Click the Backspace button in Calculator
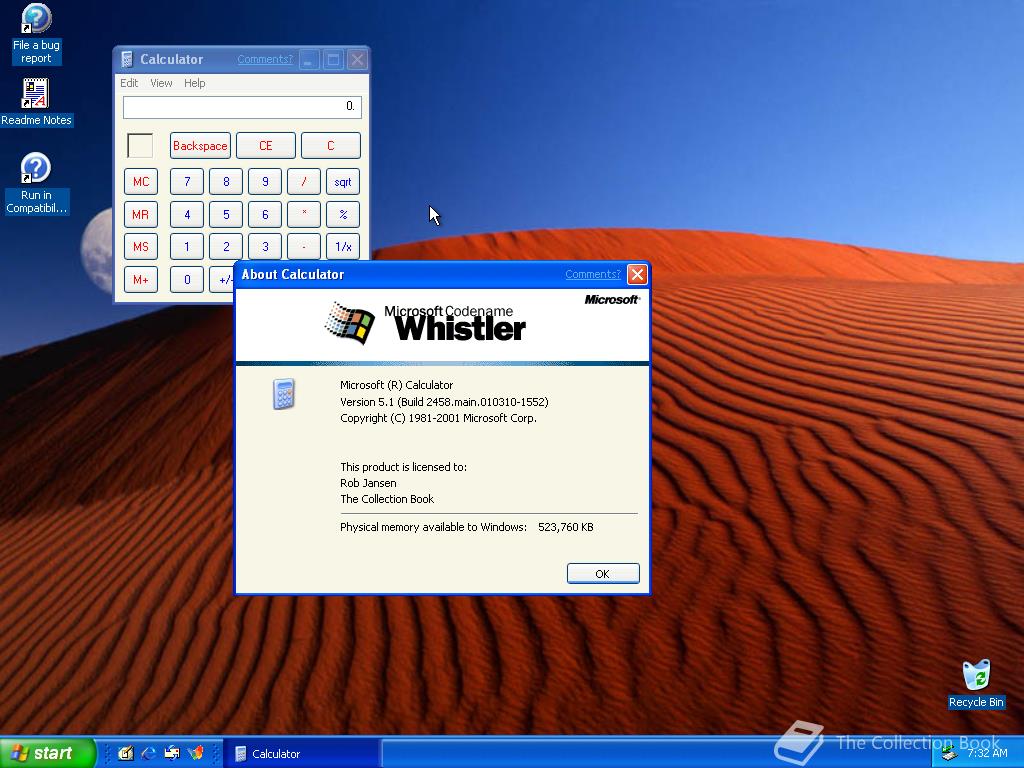The width and height of the screenshot is (1024, 768). tap(200, 146)
